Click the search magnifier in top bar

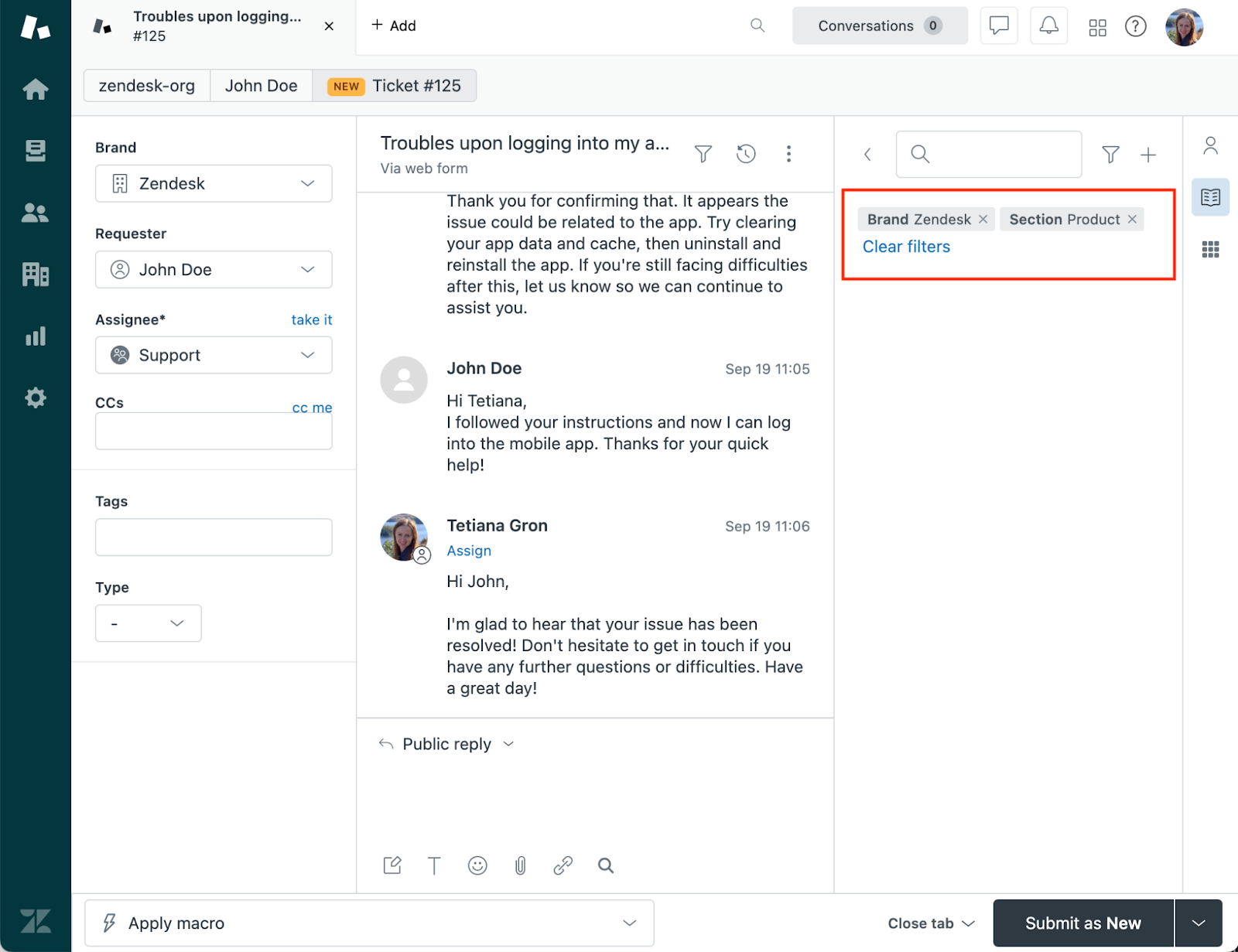point(758,26)
